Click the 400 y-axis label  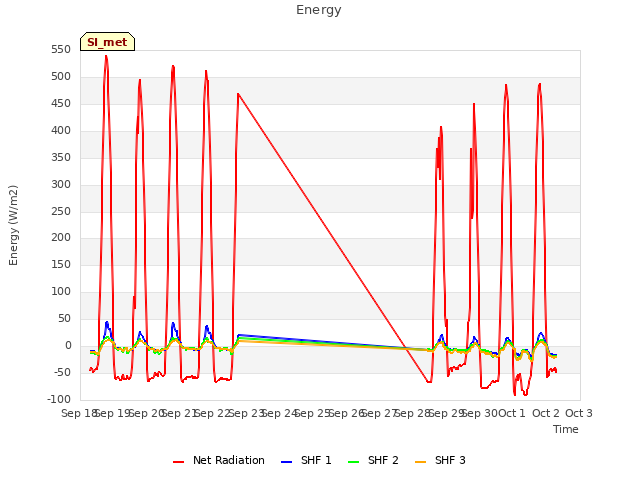point(61,130)
